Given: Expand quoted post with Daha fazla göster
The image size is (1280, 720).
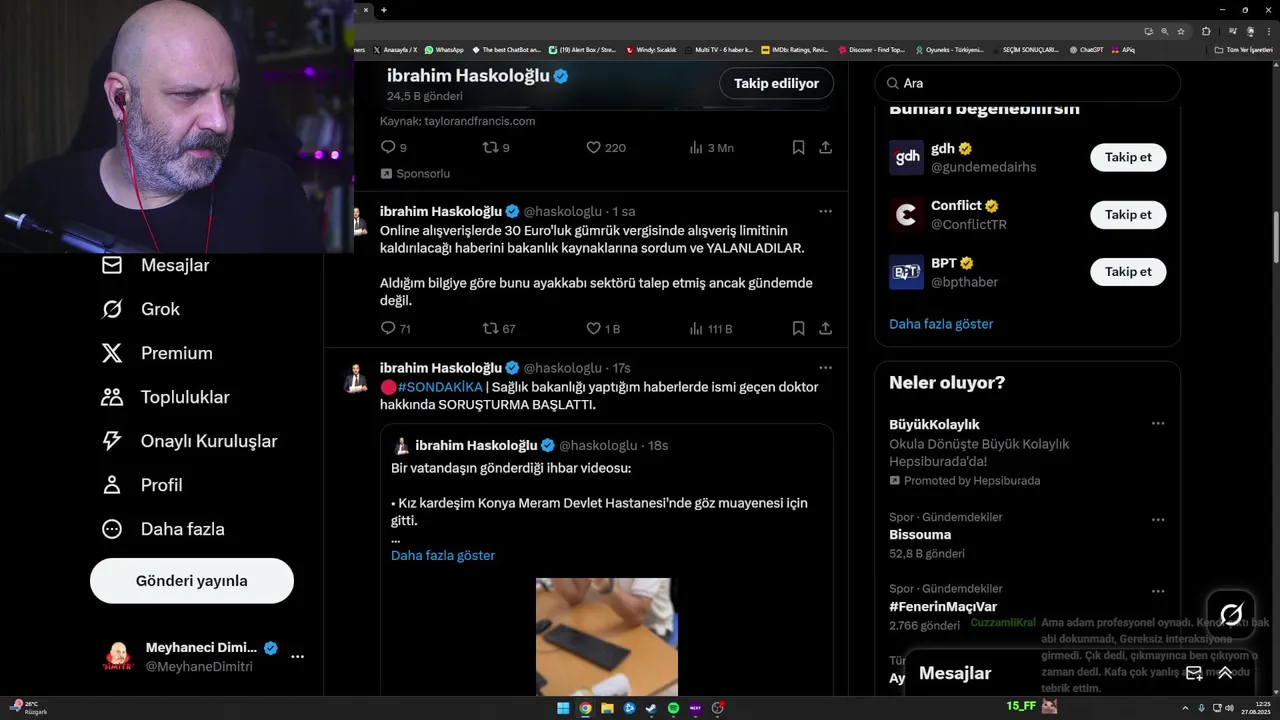Looking at the screenshot, I should point(443,555).
